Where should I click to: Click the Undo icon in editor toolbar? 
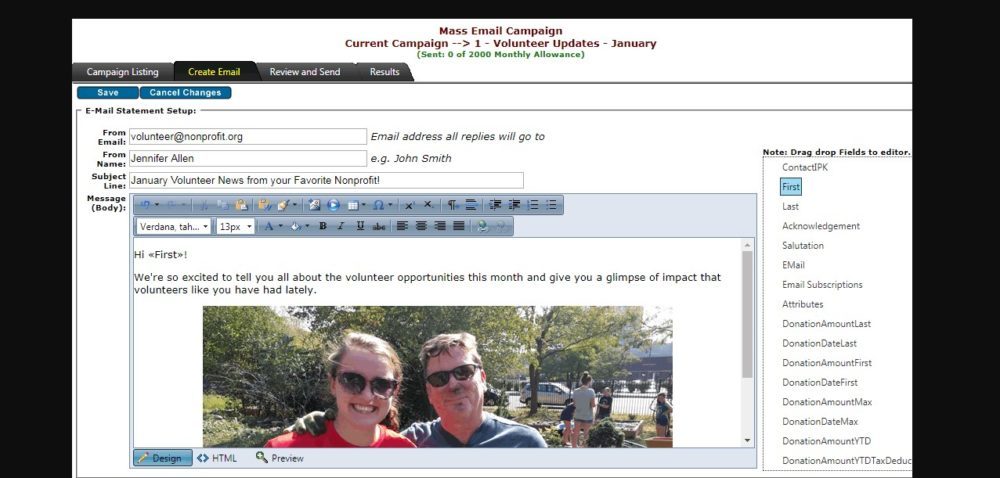click(x=144, y=205)
